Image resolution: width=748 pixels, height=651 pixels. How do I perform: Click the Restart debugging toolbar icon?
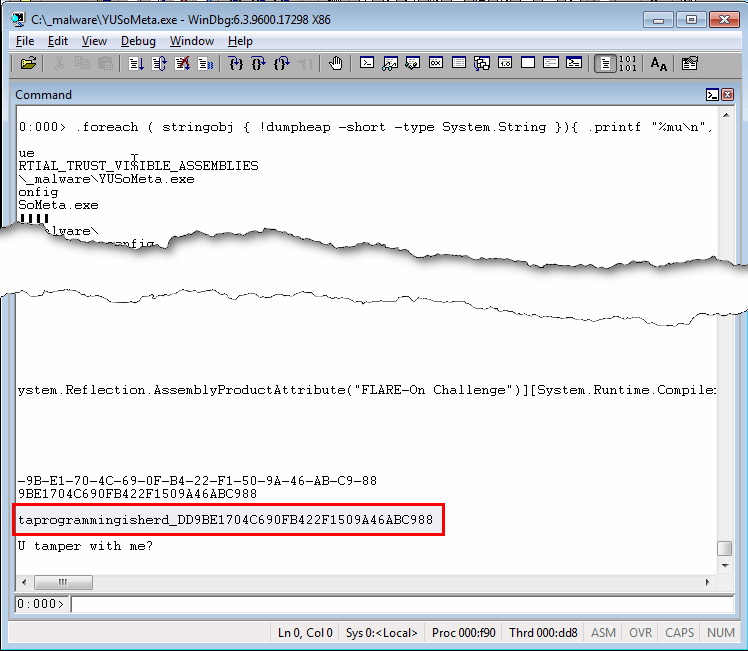[160, 64]
